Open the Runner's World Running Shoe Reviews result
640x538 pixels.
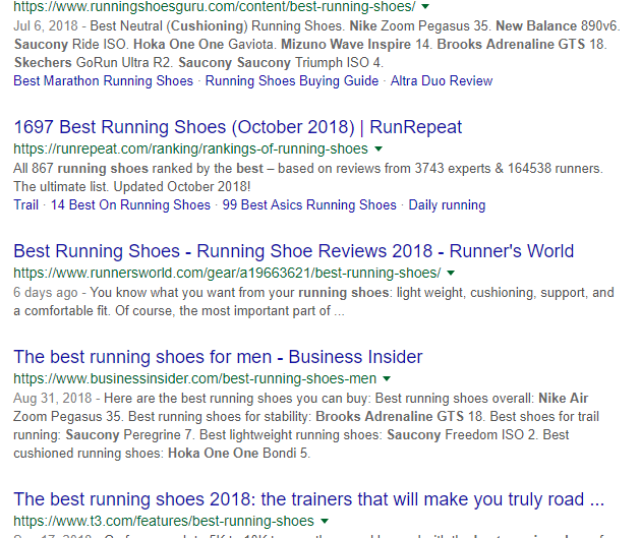click(293, 251)
